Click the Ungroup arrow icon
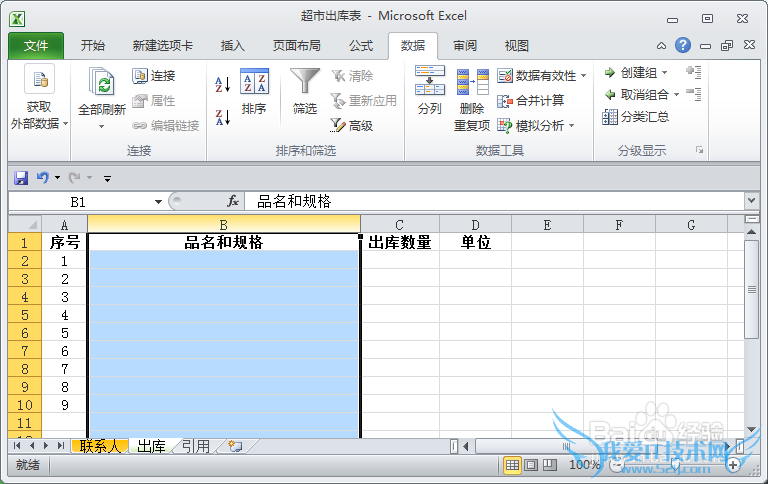The width and height of the screenshot is (768, 484). click(x=609, y=95)
